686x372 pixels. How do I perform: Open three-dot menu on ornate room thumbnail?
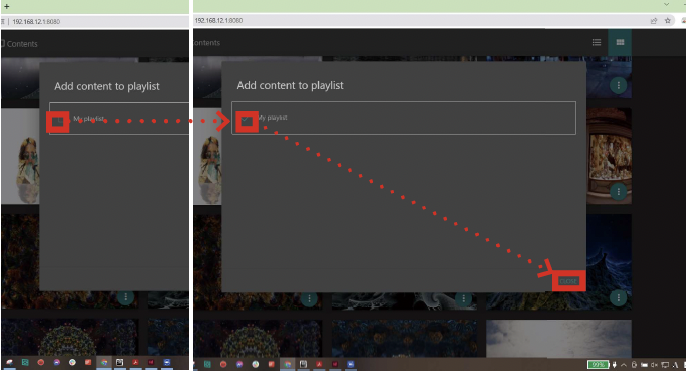618,192
